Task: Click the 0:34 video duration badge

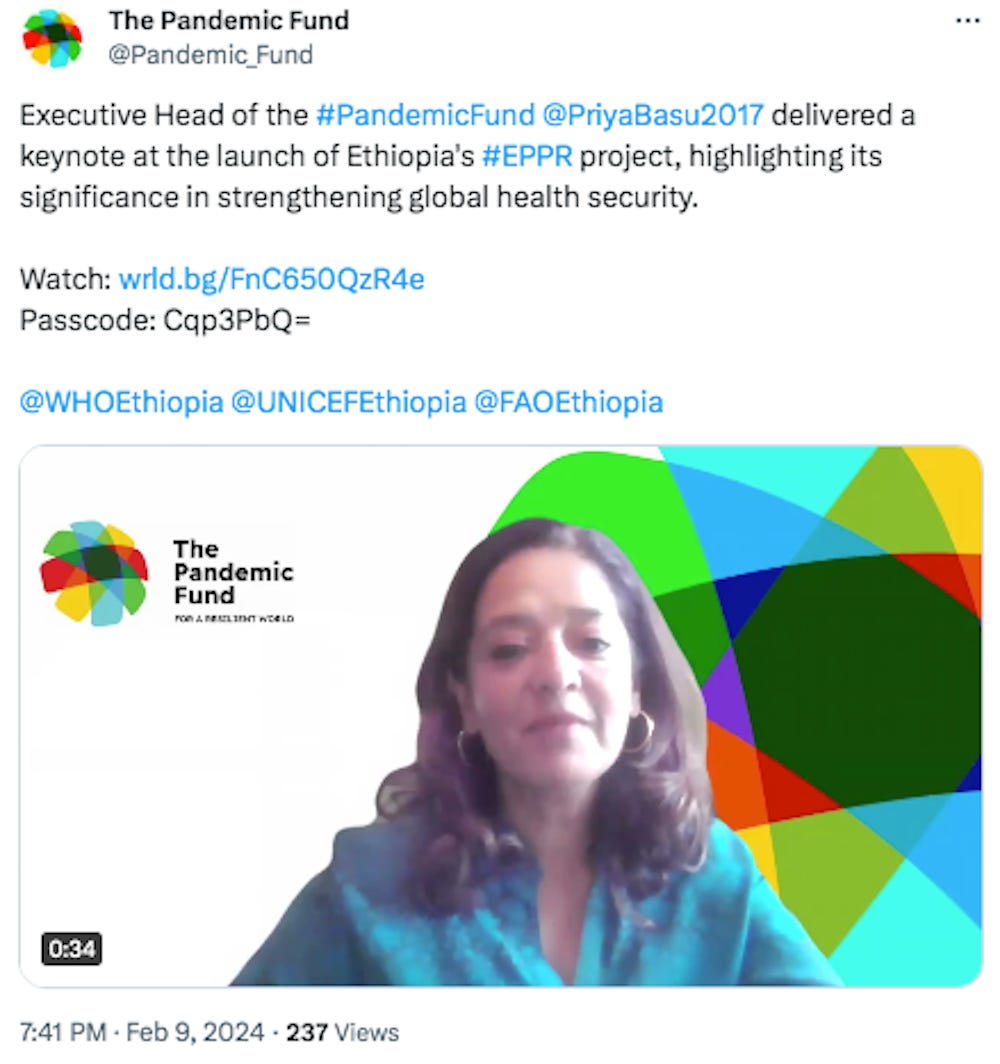Action: point(72,948)
